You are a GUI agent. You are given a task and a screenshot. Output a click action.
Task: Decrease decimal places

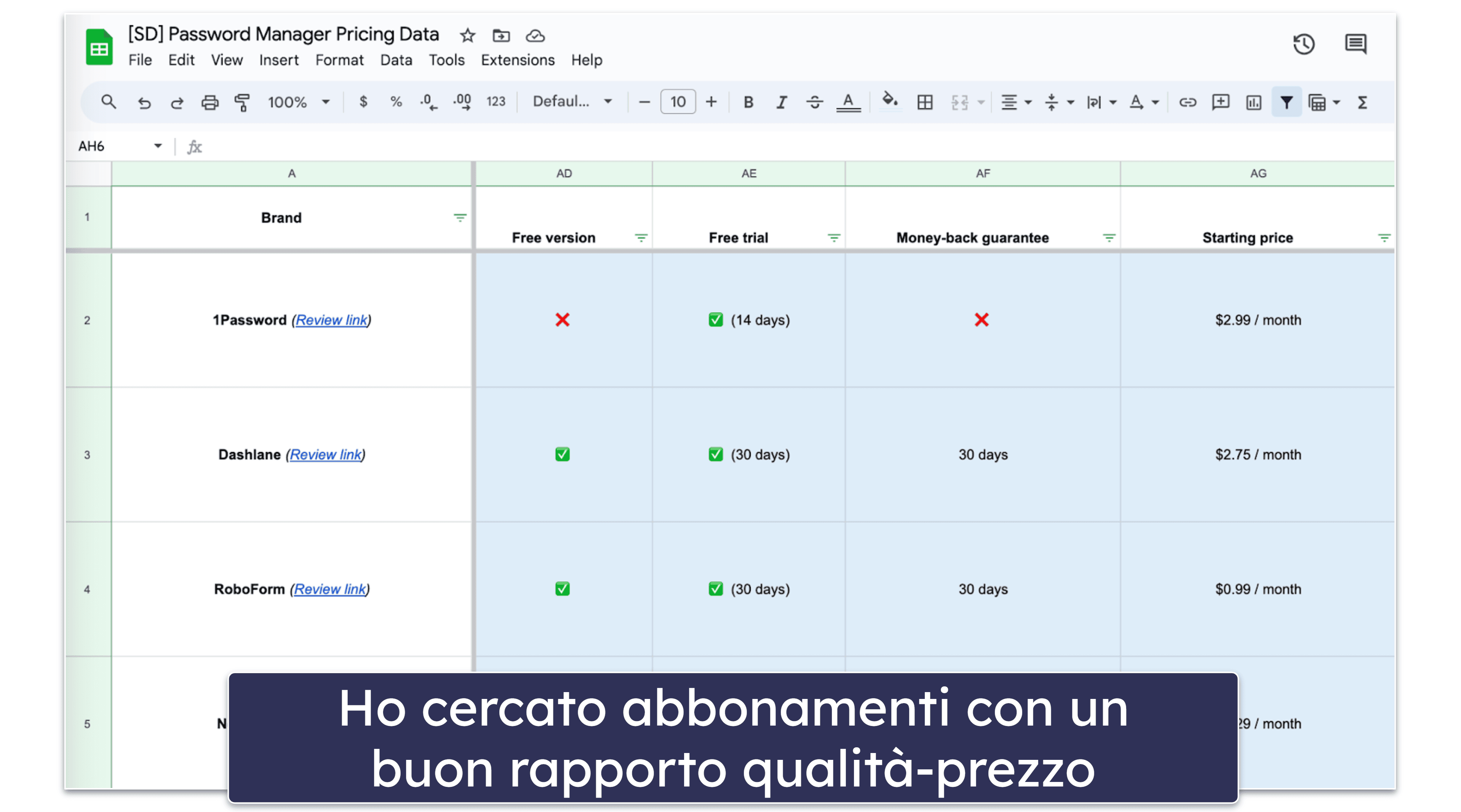point(428,102)
